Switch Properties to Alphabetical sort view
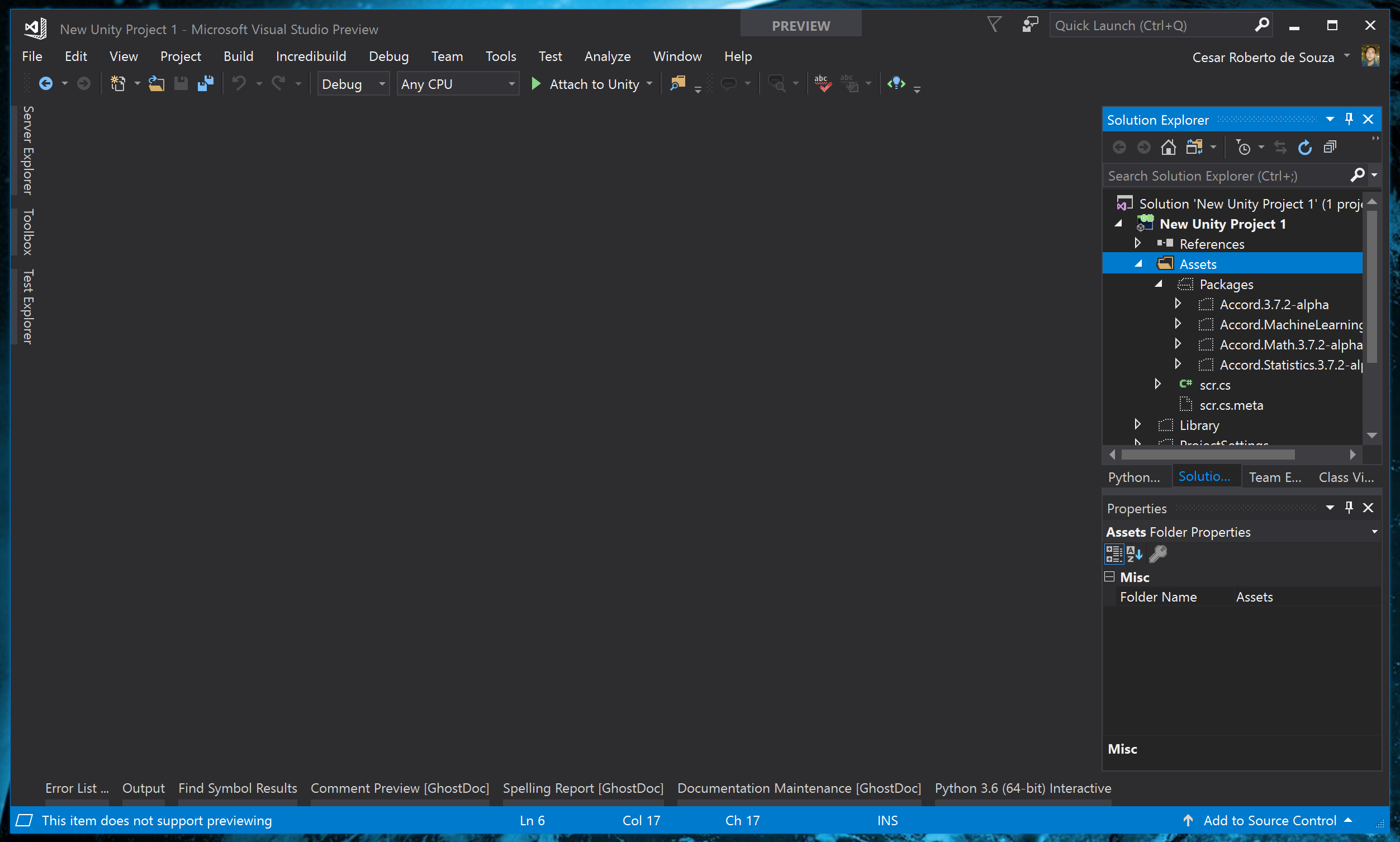 1134,554
